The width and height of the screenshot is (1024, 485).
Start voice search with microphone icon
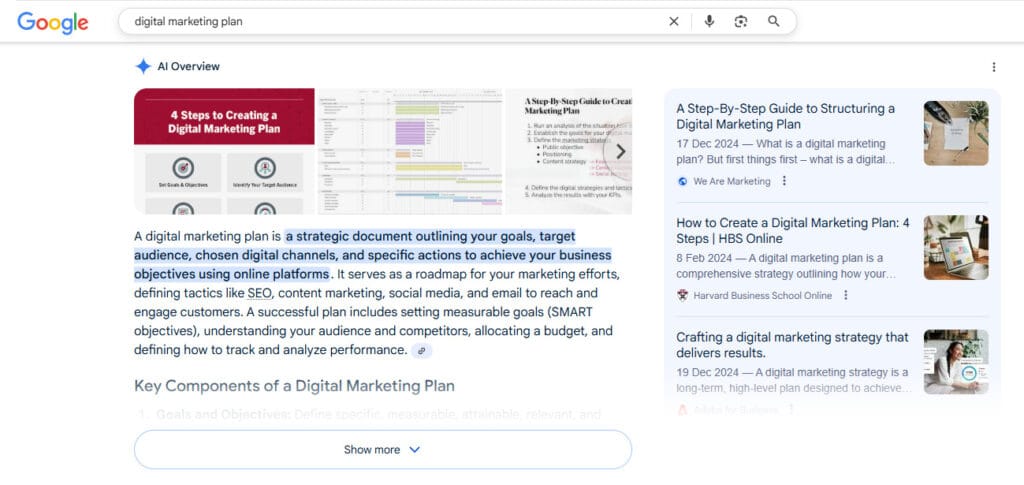(x=709, y=21)
